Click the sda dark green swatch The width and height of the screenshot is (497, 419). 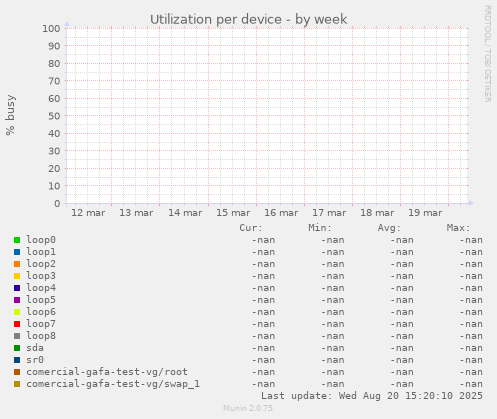17,348
